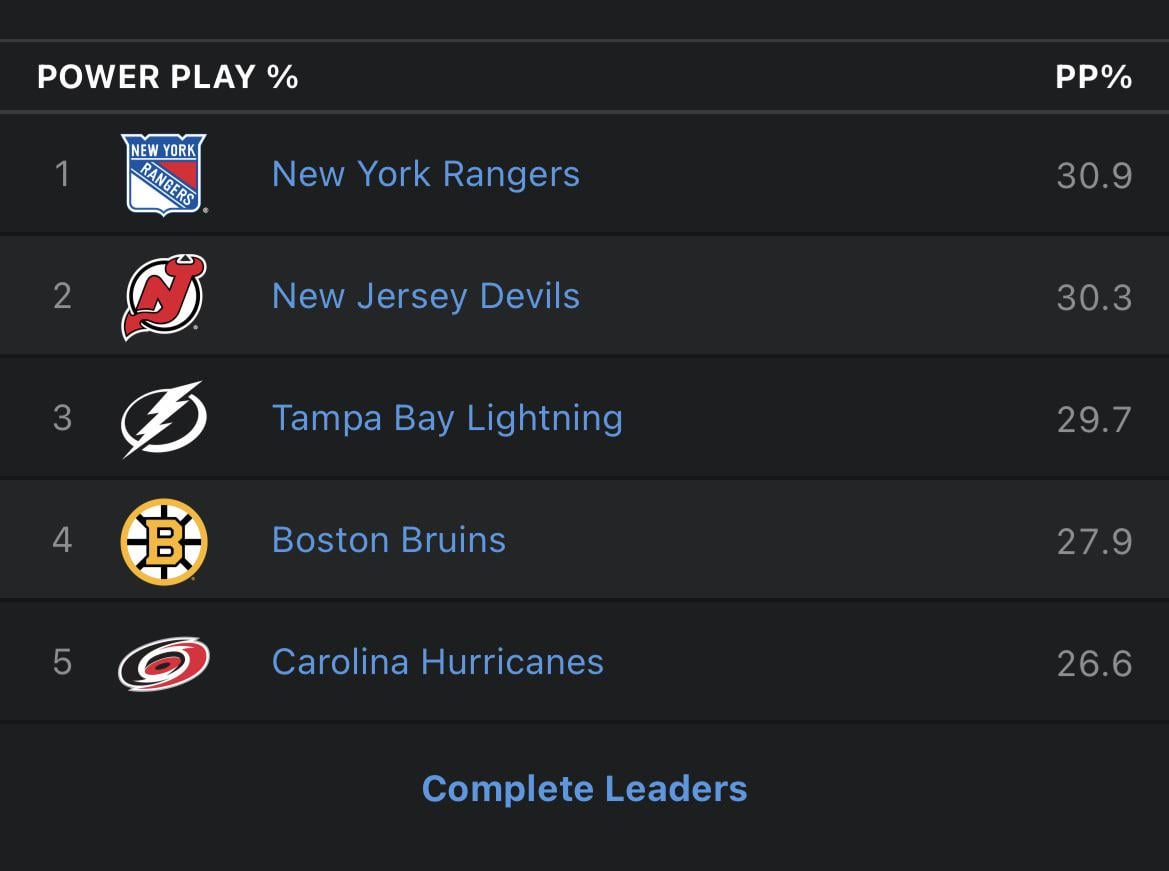Click the New Jersey Devils logo
1169x871 pixels.
click(x=164, y=297)
